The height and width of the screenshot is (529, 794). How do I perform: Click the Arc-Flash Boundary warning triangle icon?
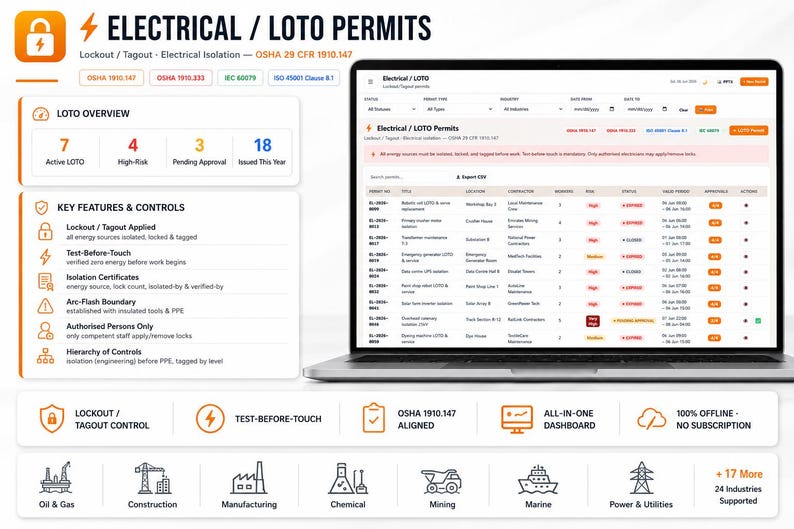click(46, 306)
